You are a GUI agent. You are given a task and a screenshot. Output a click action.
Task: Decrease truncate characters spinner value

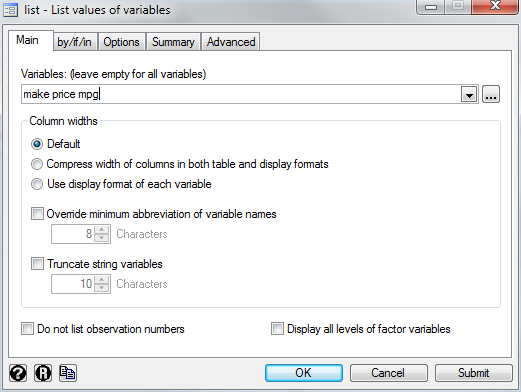(x=102, y=288)
